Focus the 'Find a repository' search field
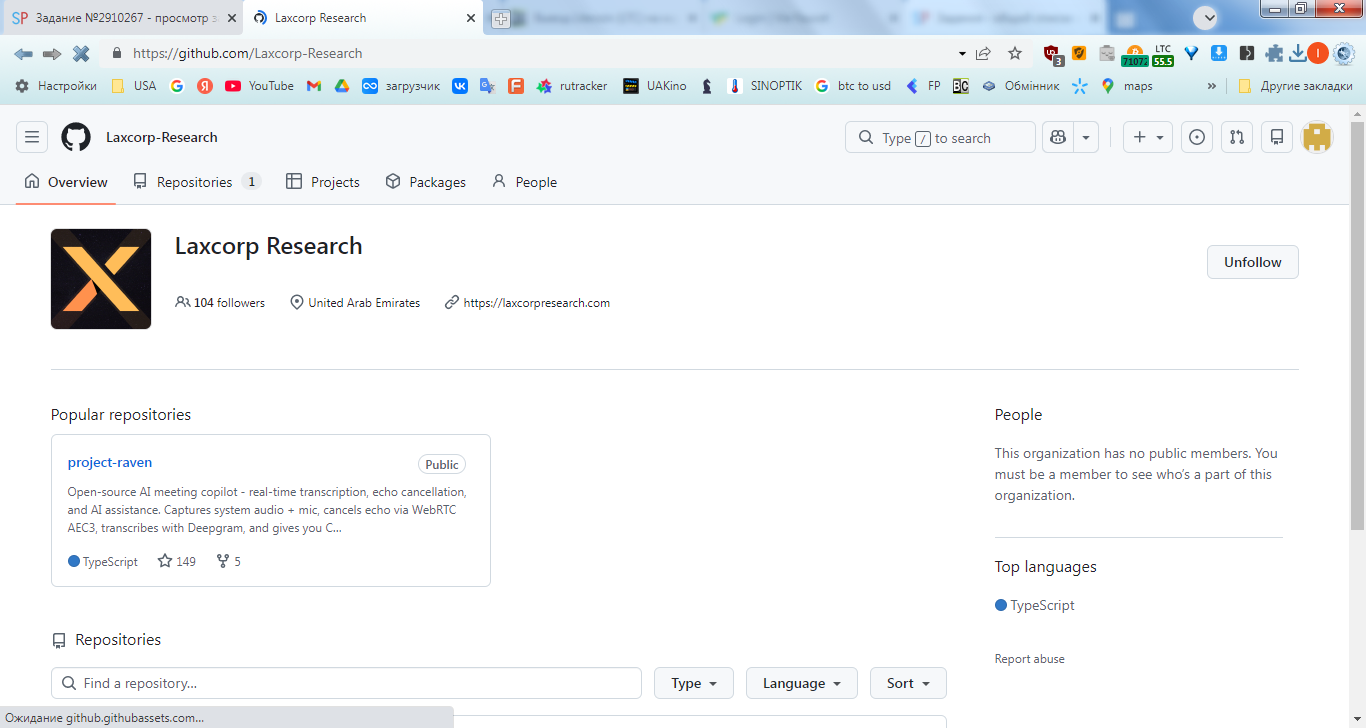The height and width of the screenshot is (728, 1366). tap(346, 683)
